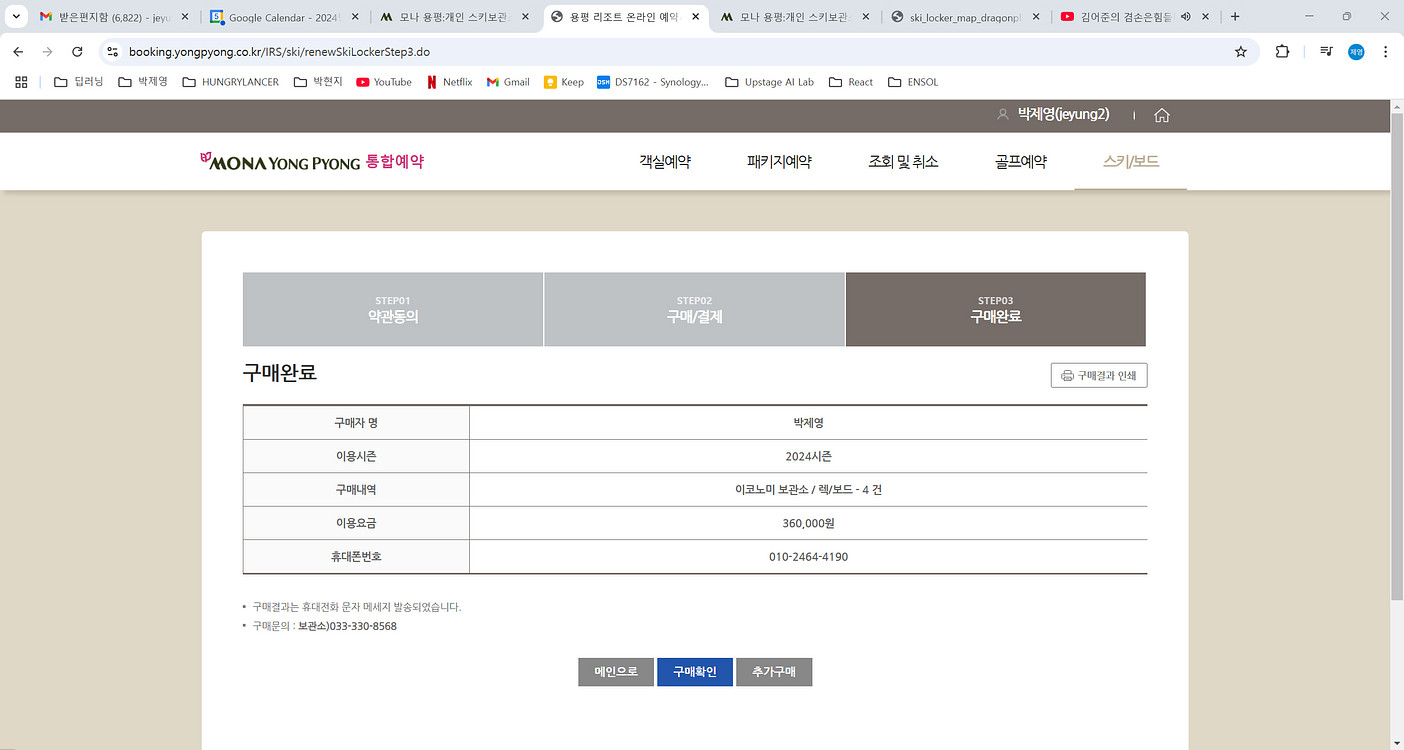
Task: Click the 보관소)033-330-8568 contact number
Action: (x=347, y=626)
